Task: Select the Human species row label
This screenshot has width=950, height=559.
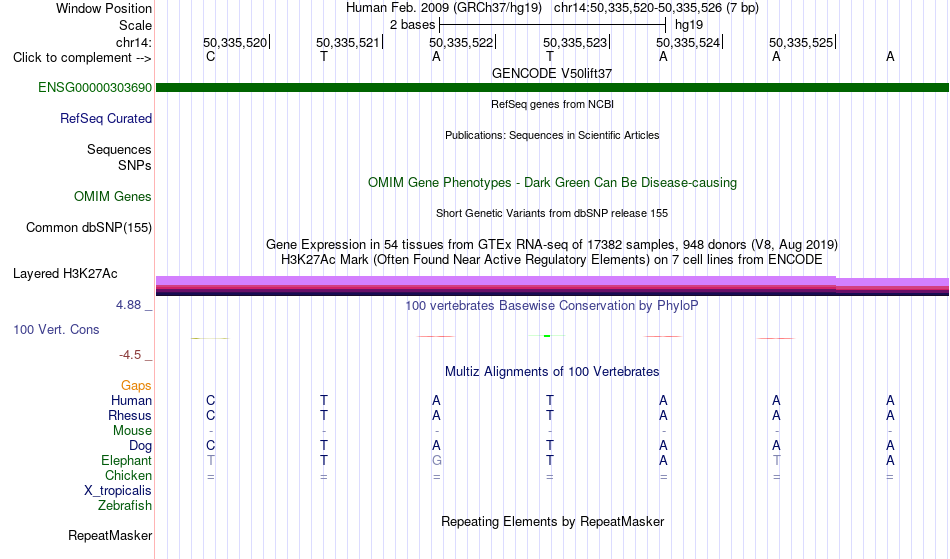Action: point(131,401)
